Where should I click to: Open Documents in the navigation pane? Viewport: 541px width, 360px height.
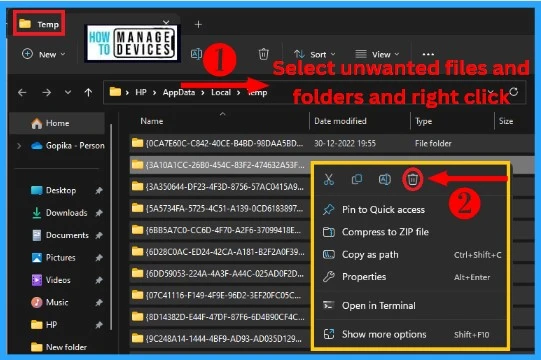(67, 235)
